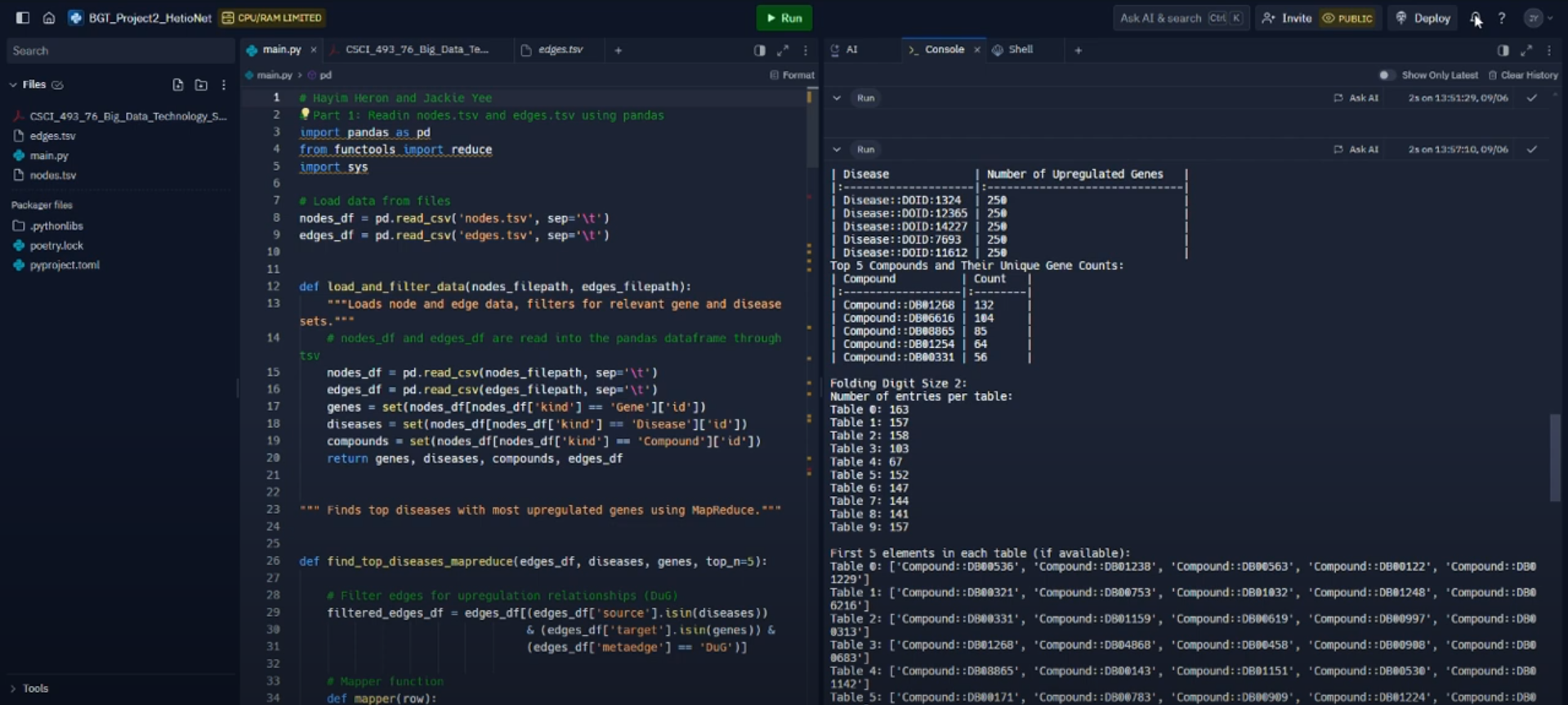Screen dimensions: 1568x705
Task: Toggle Show Only Latest switch
Action: [1386, 75]
